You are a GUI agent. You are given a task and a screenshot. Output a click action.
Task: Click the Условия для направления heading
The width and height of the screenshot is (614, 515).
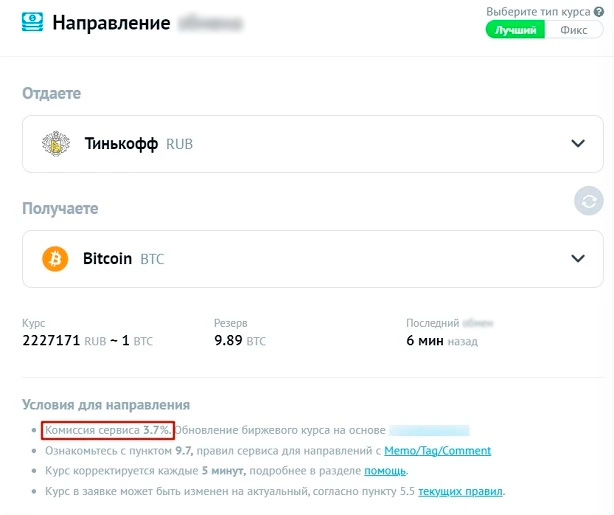[x=106, y=405]
